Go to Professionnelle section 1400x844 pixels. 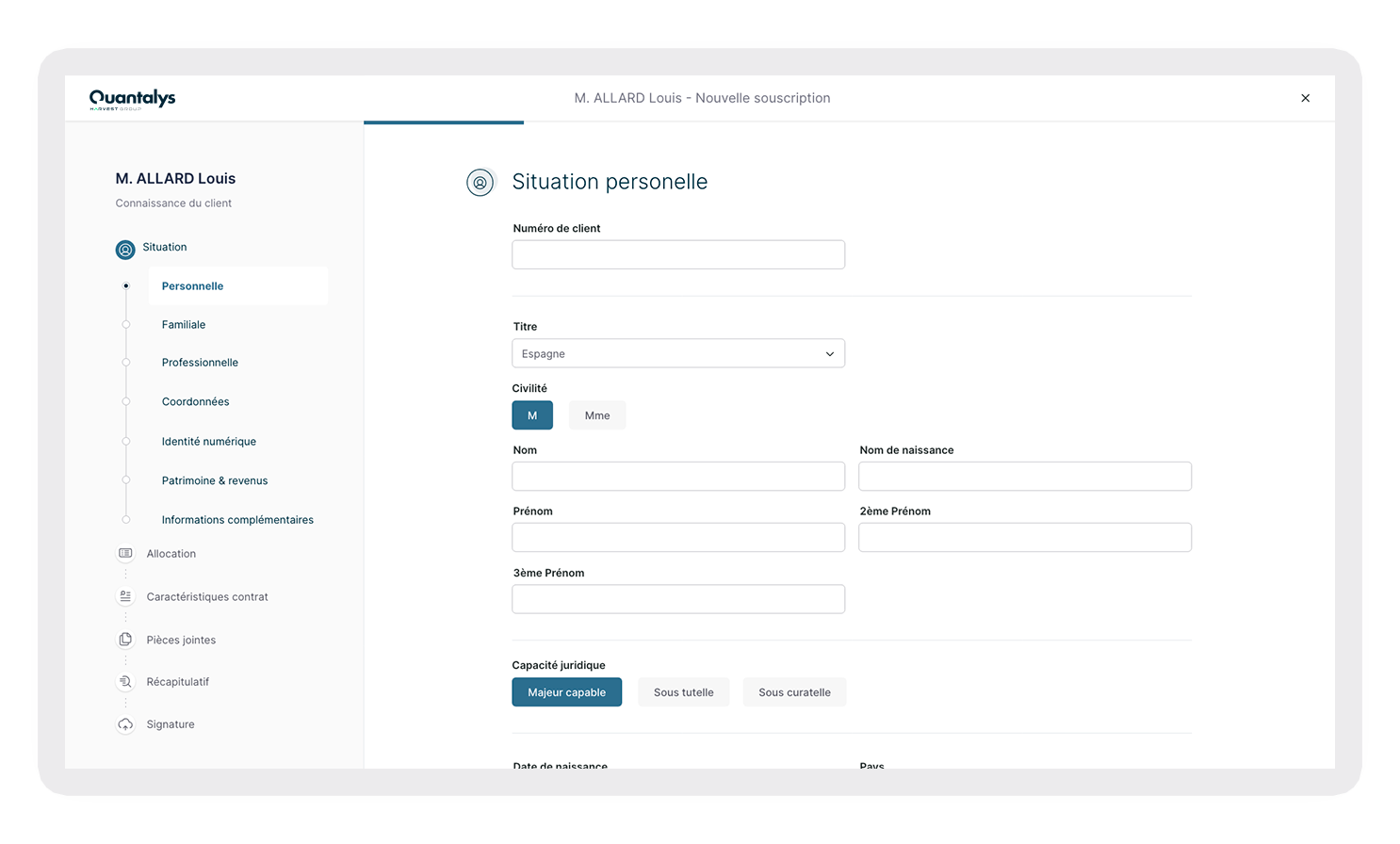200,362
